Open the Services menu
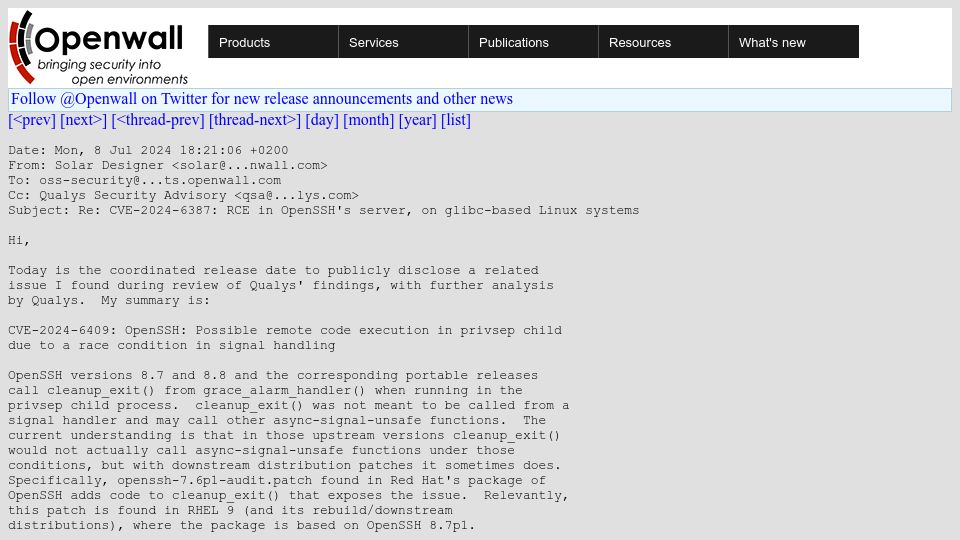 click(403, 42)
